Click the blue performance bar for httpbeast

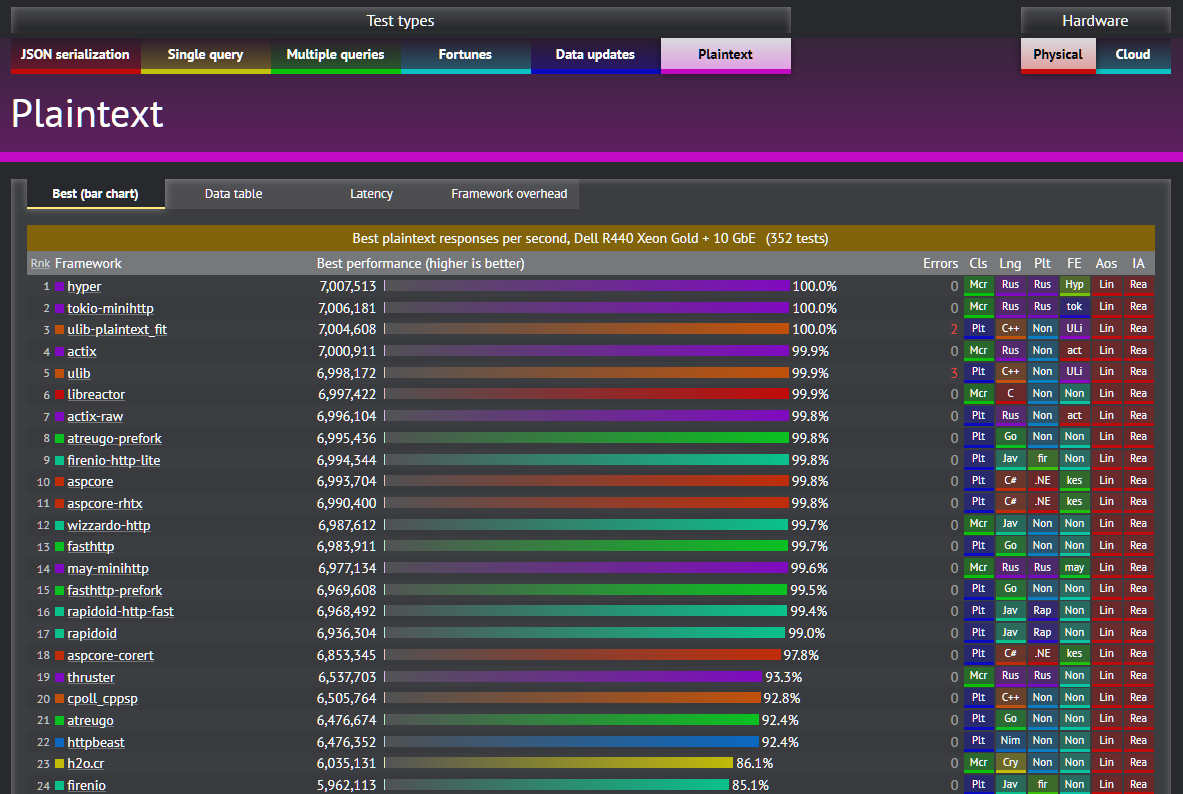[572, 742]
